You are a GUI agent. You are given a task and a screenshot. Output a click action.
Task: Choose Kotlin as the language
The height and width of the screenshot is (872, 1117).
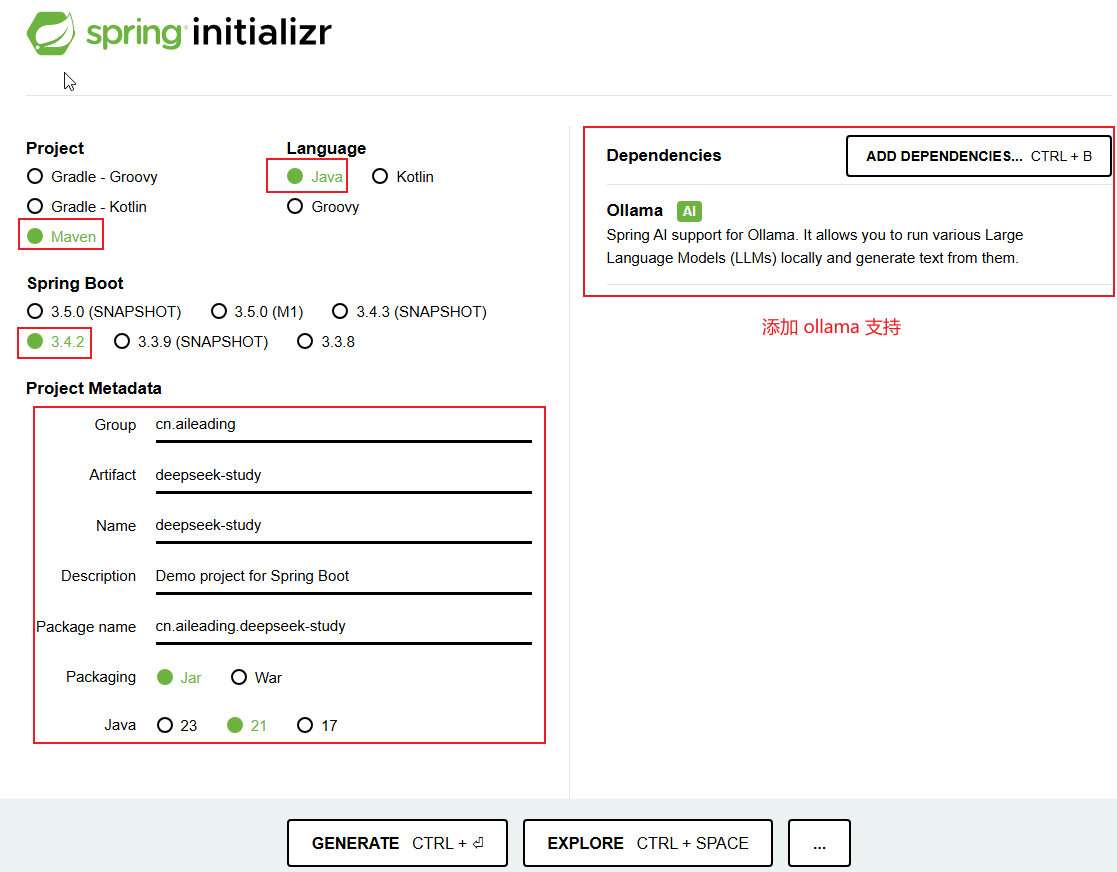pyautogui.click(x=402, y=177)
